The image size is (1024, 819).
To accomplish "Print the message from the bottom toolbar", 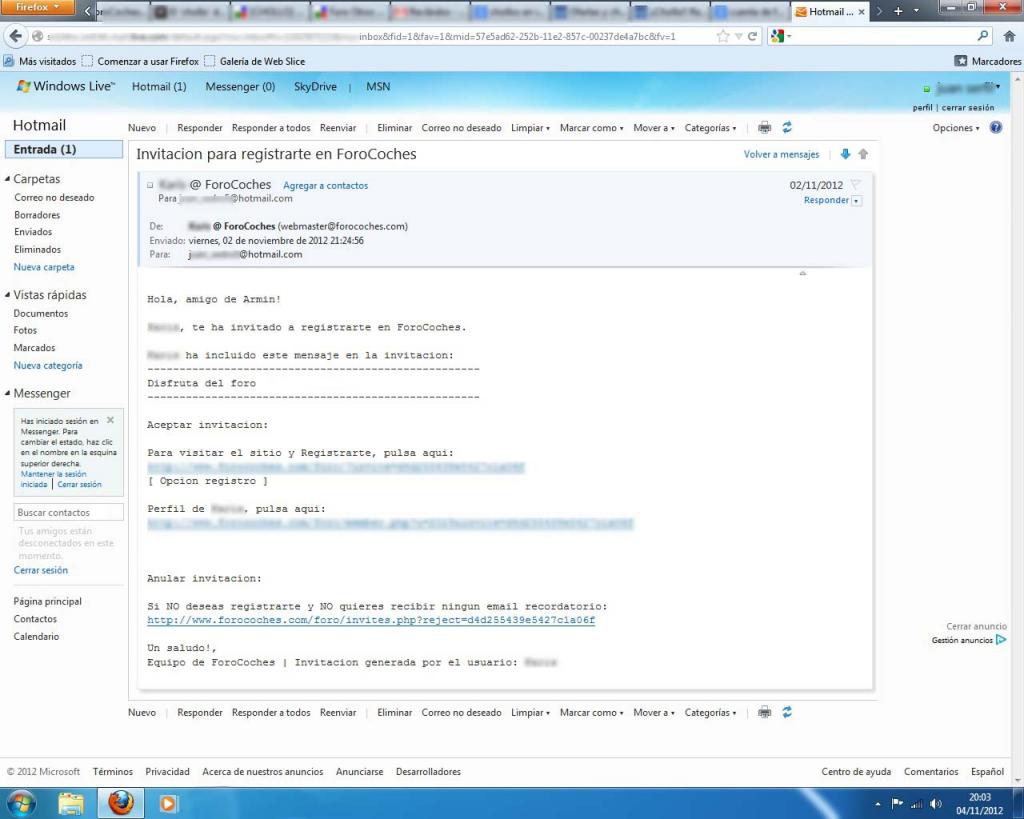I will click(x=764, y=713).
